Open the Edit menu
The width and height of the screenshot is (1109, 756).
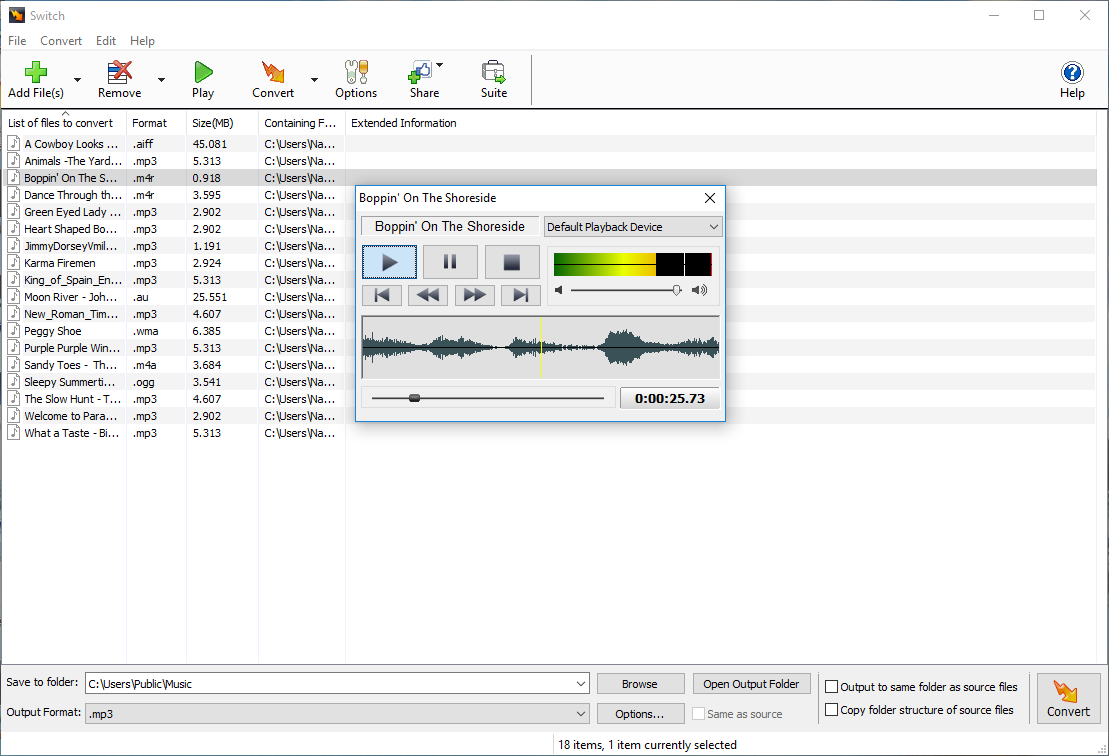[x=105, y=41]
